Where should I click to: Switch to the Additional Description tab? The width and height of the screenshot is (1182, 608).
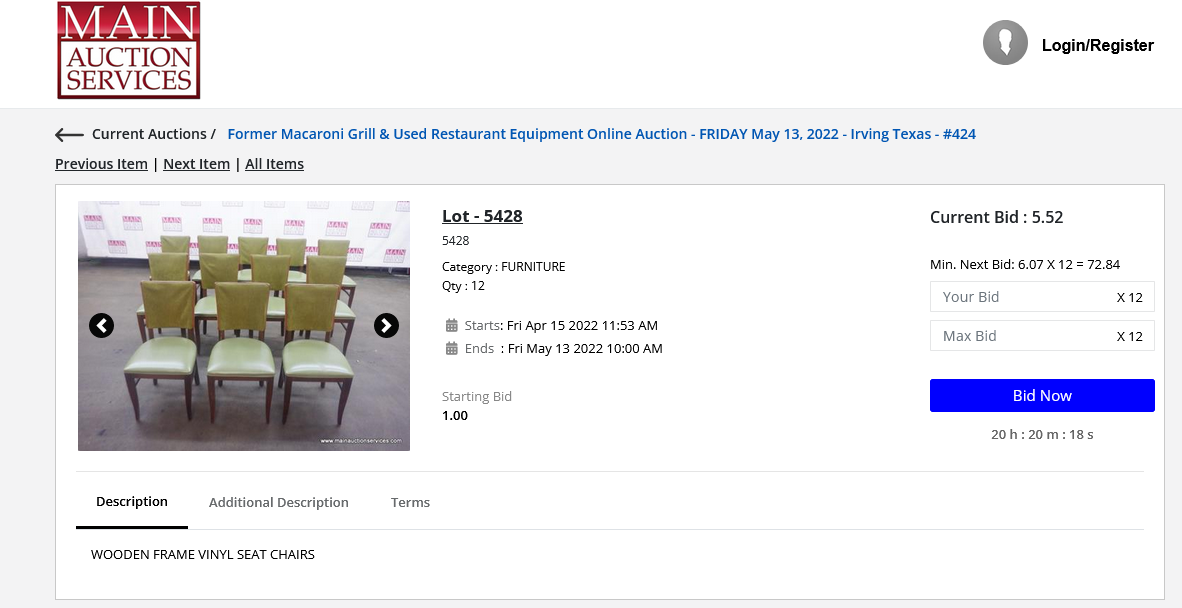[278, 503]
